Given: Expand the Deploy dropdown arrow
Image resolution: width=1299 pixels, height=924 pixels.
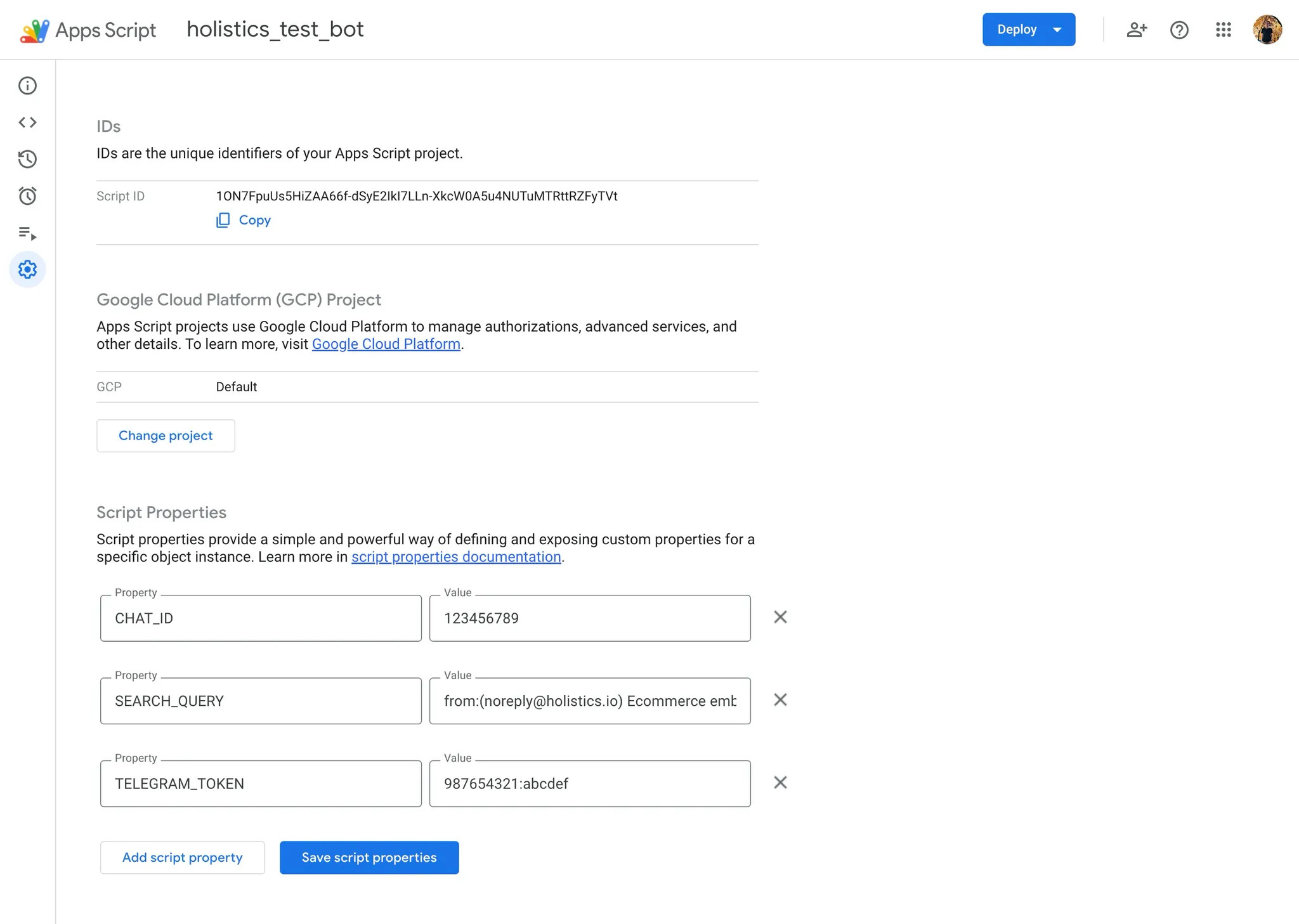Looking at the screenshot, I should (x=1057, y=30).
